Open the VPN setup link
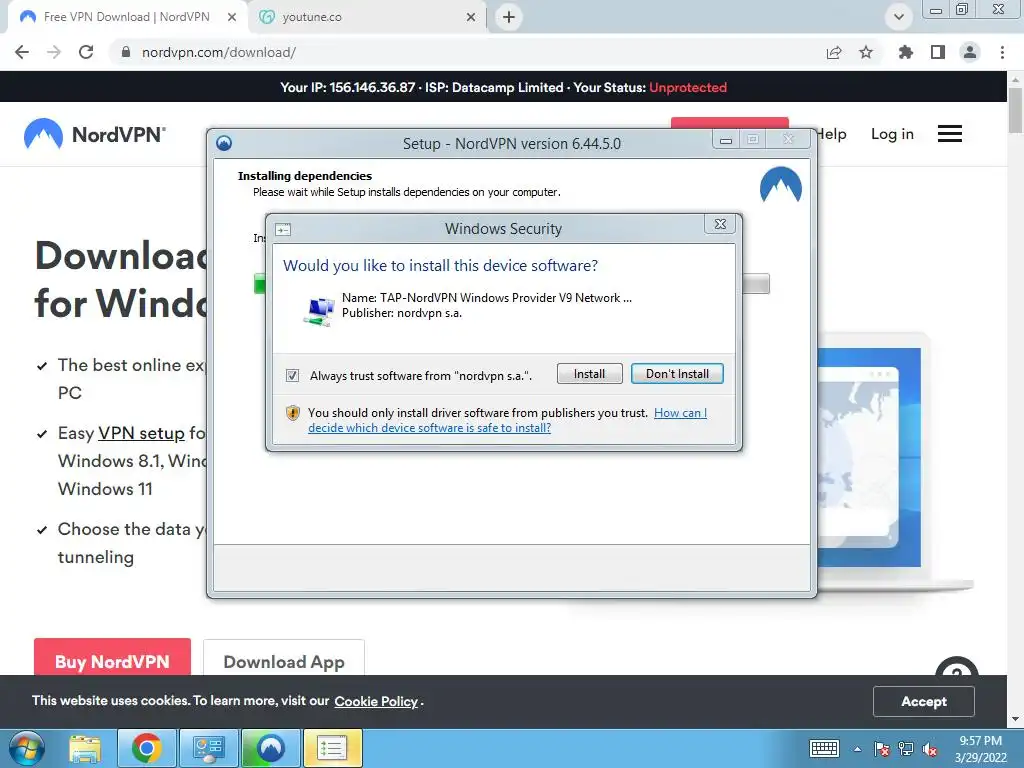The height and width of the screenshot is (768, 1024). [141, 433]
